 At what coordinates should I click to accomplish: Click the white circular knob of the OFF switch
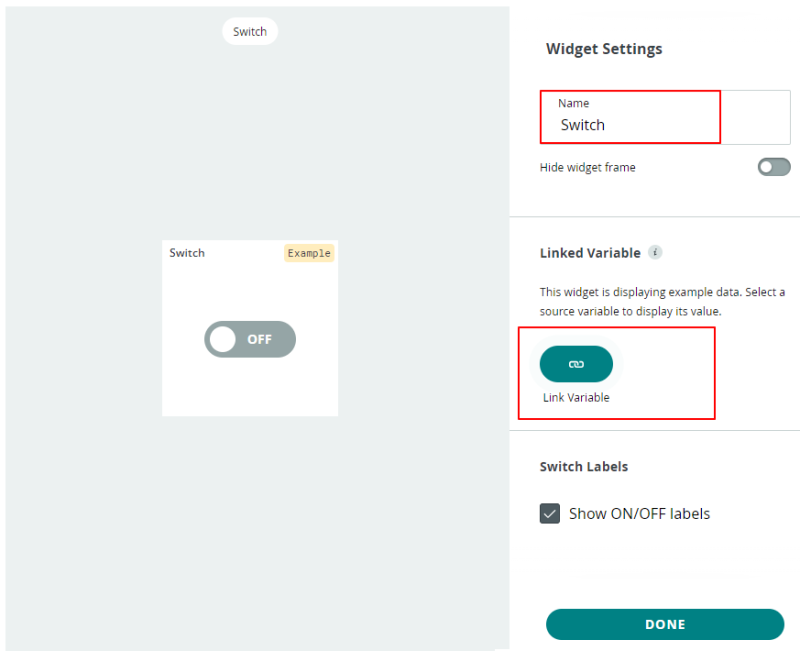[x=222, y=339]
